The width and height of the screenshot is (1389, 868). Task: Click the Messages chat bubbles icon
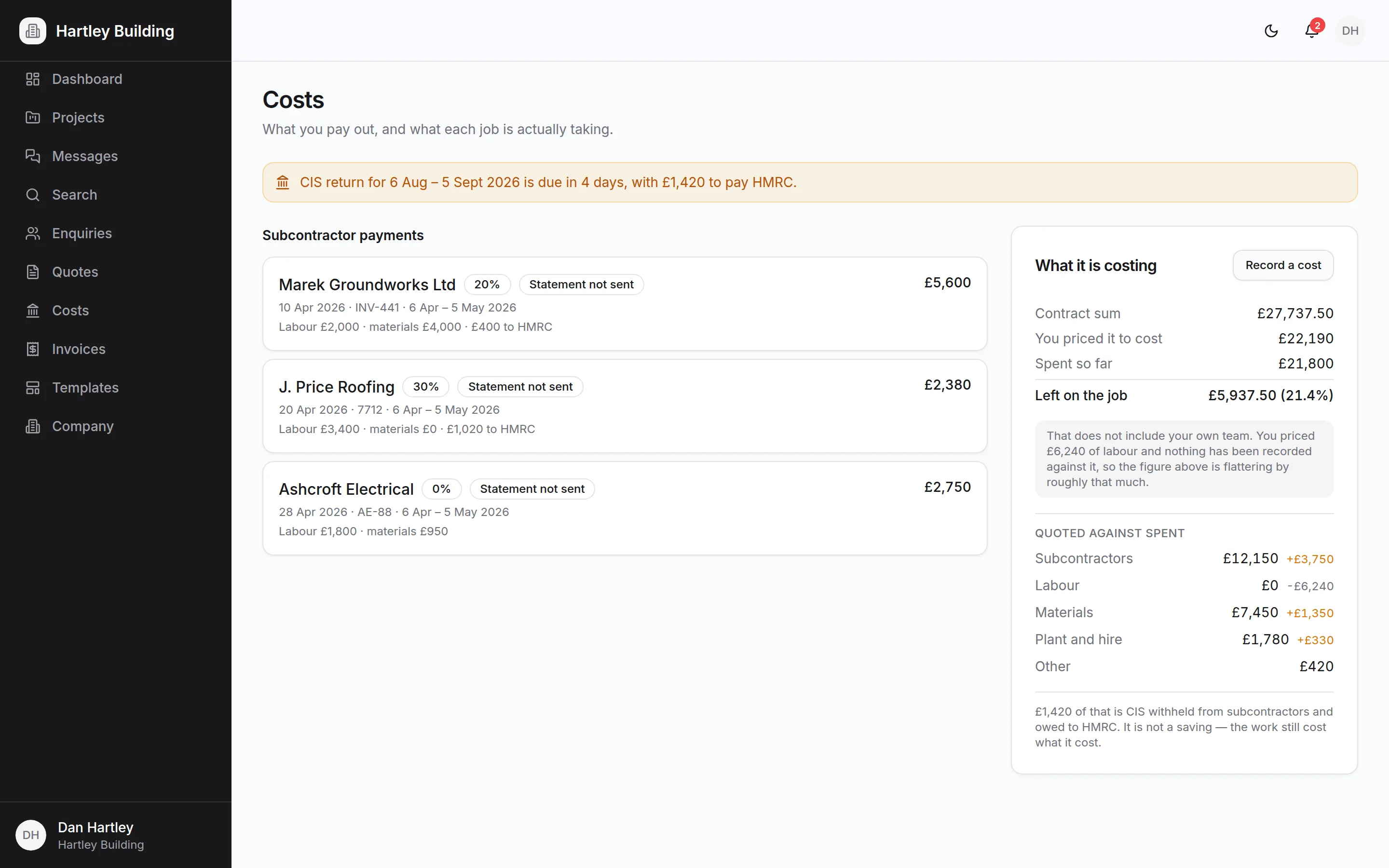click(x=33, y=156)
